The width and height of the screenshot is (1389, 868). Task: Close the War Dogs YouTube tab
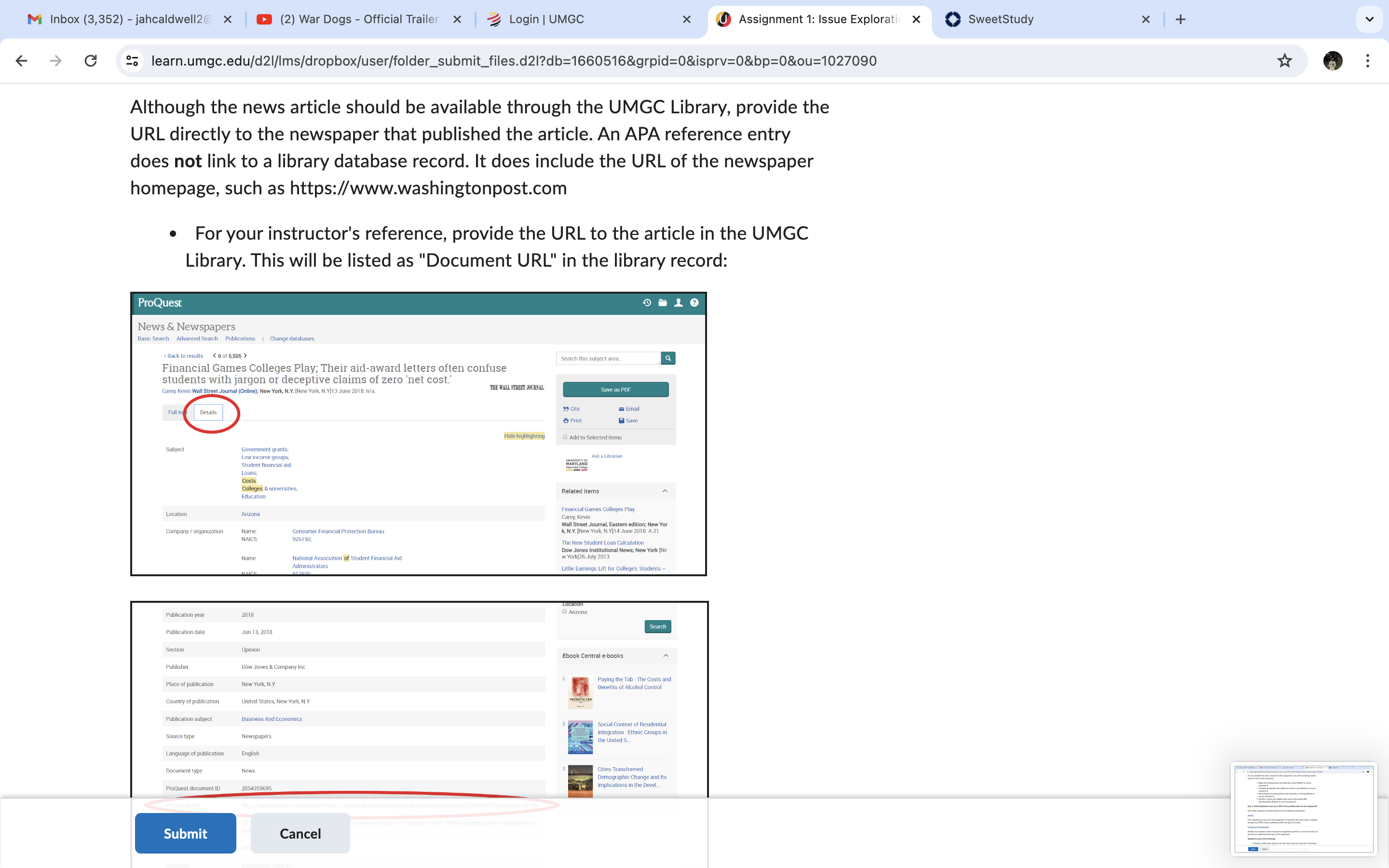[457, 19]
